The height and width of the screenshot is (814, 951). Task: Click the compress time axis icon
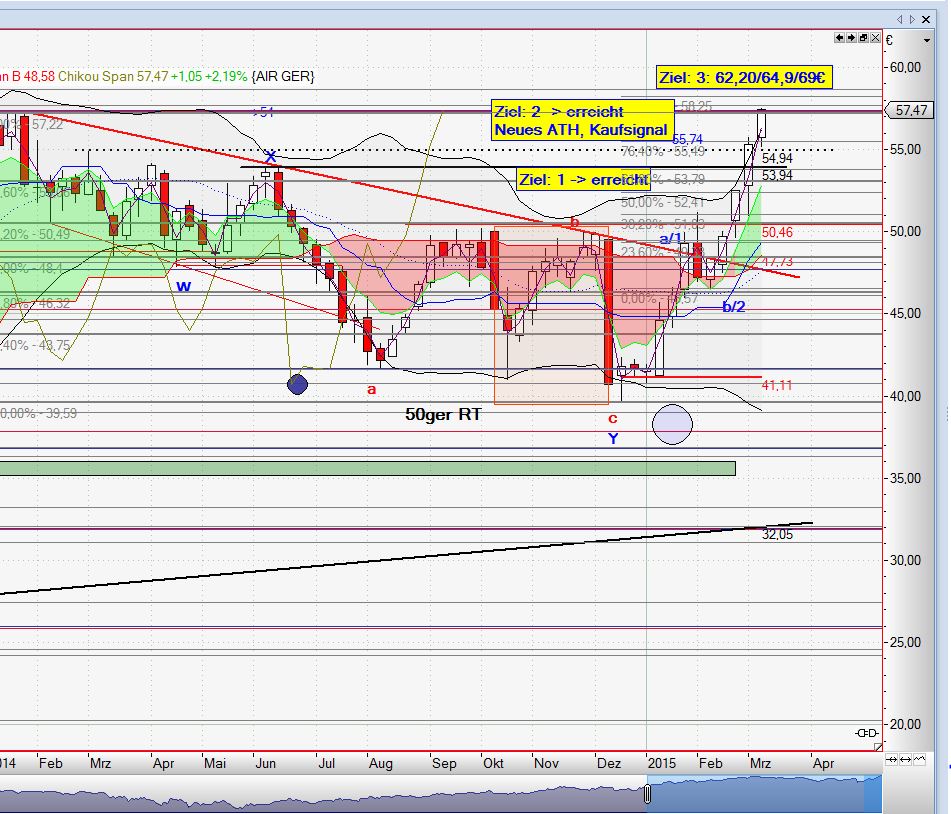[x=893, y=761]
